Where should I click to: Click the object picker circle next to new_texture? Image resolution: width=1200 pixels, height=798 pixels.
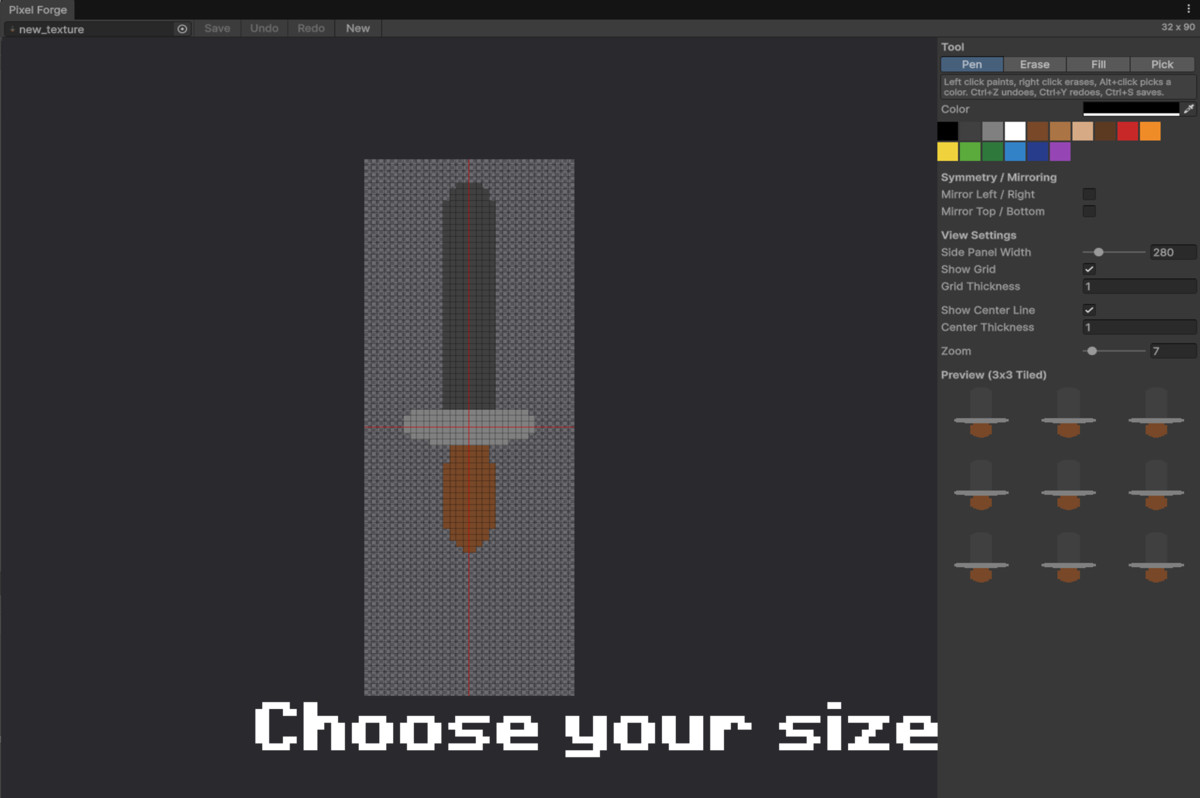pos(182,29)
